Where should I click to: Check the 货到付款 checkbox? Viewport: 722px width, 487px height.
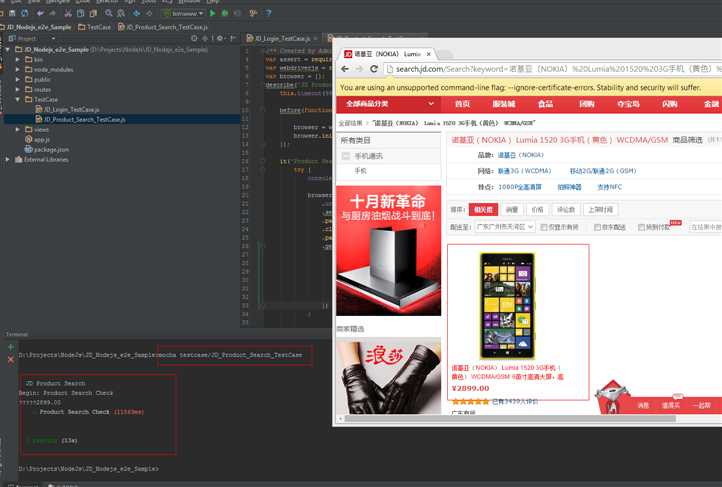[641, 227]
